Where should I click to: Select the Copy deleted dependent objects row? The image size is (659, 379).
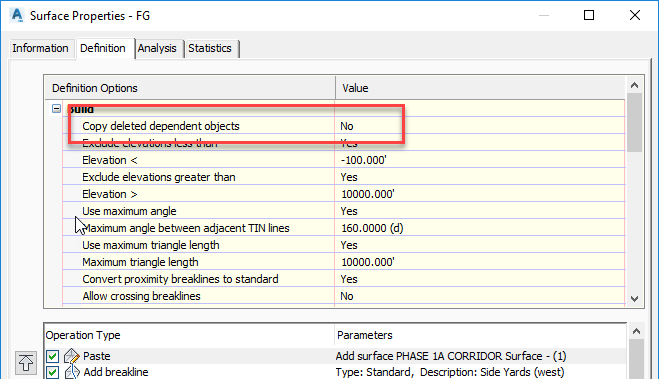tap(344, 126)
